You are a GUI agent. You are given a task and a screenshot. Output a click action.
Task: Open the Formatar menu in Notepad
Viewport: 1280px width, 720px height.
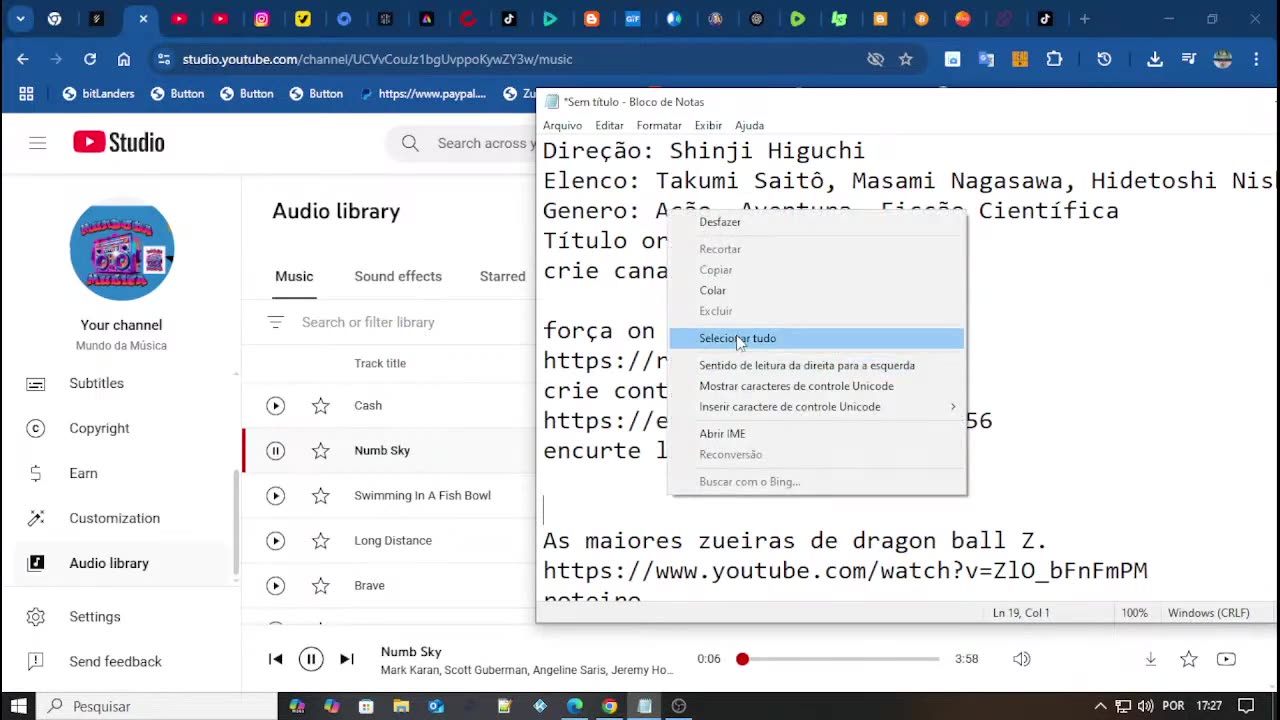[659, 125]
